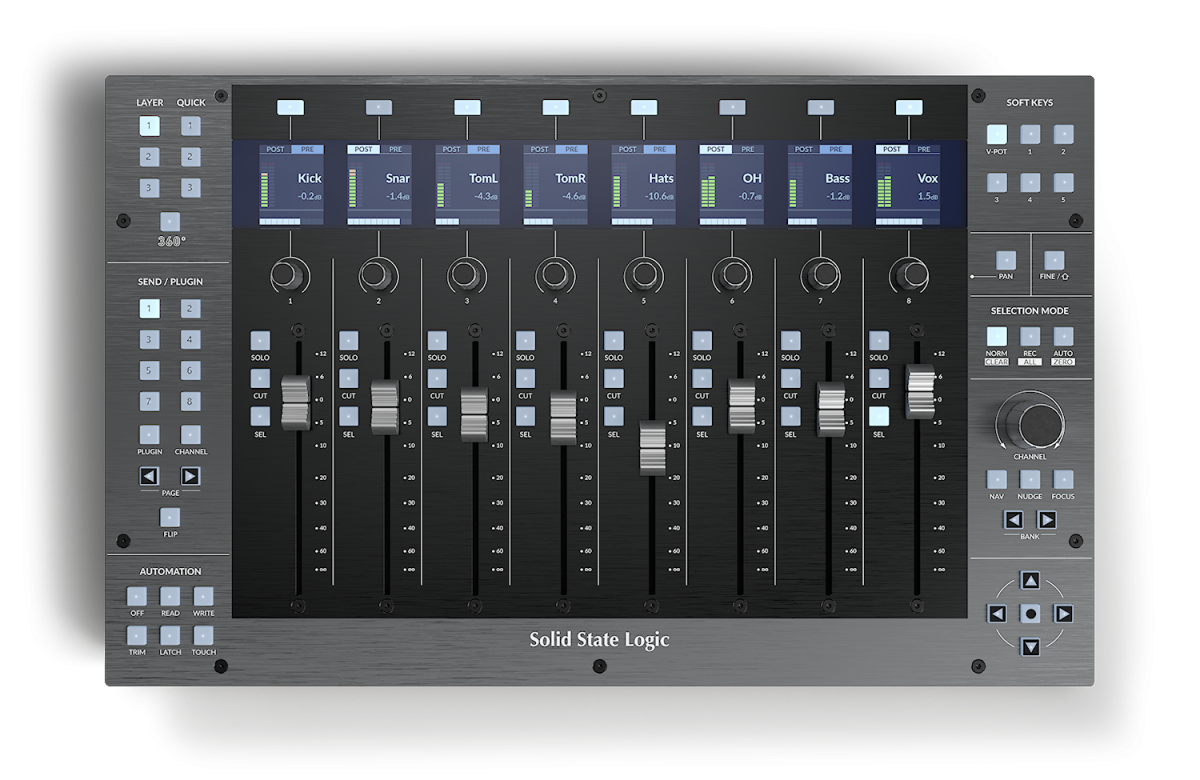Cut the Bass channel
The image size is (1200, 780).
click(790, 378)
